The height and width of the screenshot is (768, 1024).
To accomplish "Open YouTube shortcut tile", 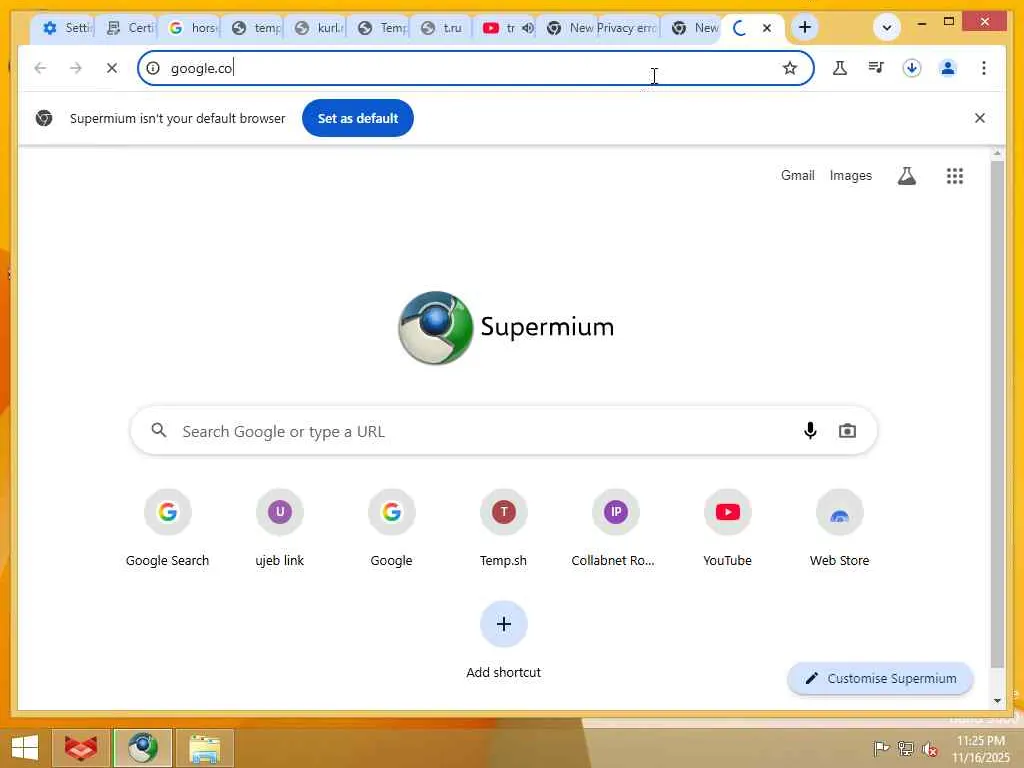I will [x=728, y=529].
